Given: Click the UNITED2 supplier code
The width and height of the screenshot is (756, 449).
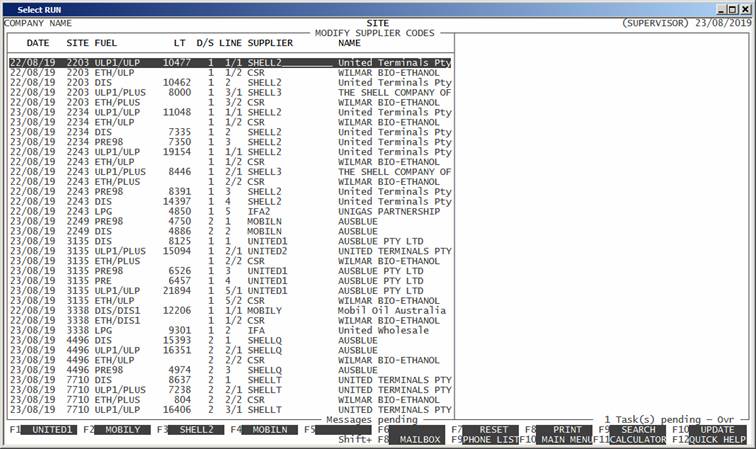Looking at the screenshot, I should pos(267,251).
